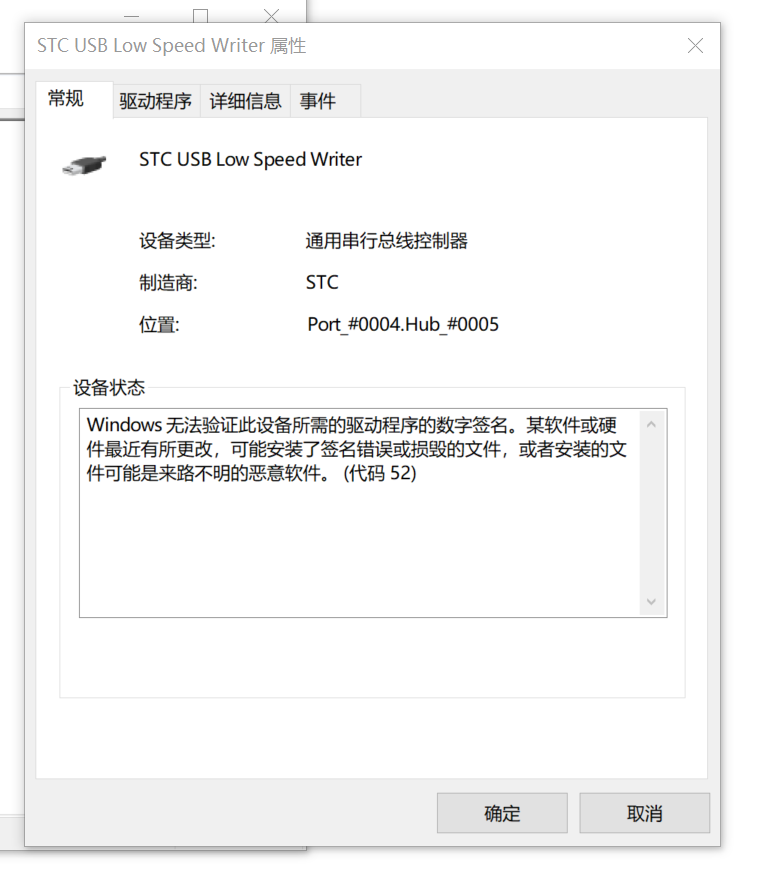The height and width of the screenshot is (886, 763).
Task: Click the 设备类型: label
Action: point(177,241)
